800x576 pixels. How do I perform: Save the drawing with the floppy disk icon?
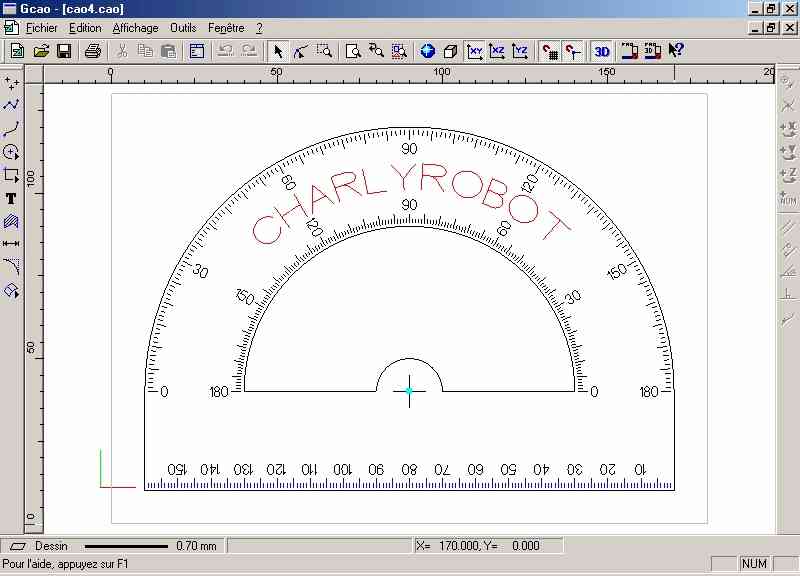(64, 51)
